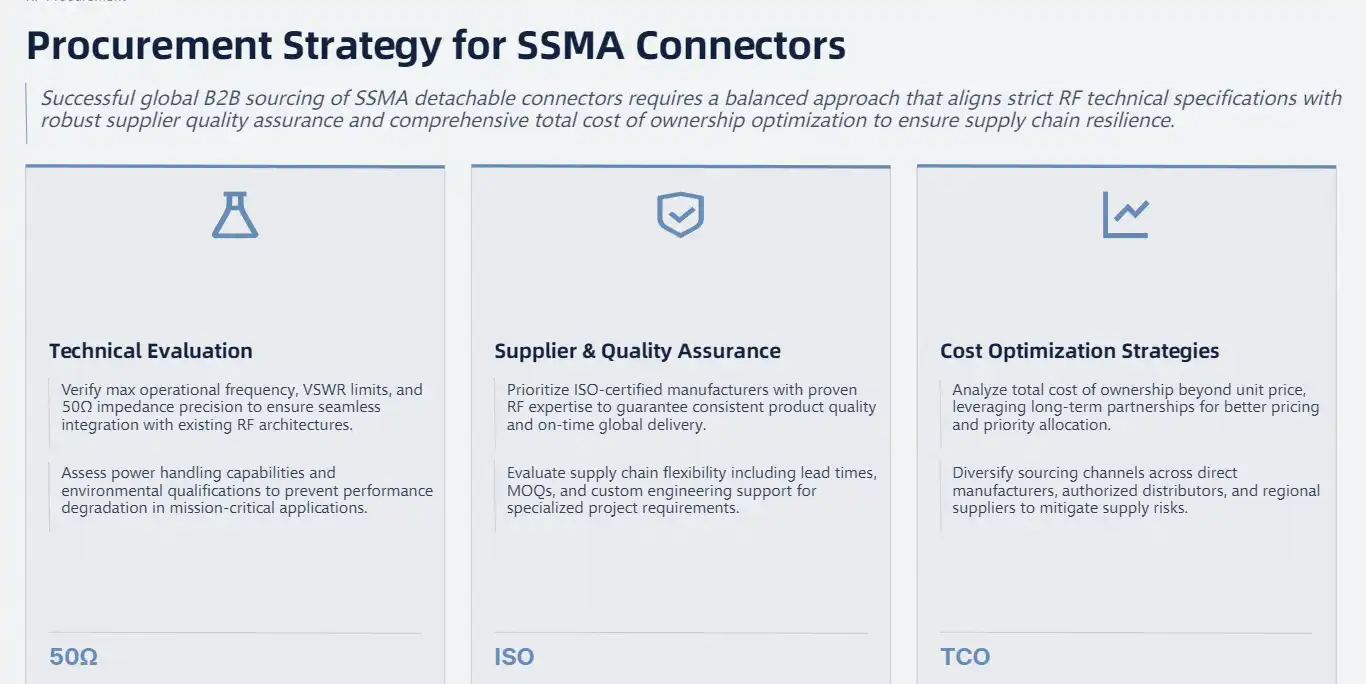The image size is (1366, 684).
Task: Select the Supplier & Quality Assurance heading
Action: click(x=638, y=351)
